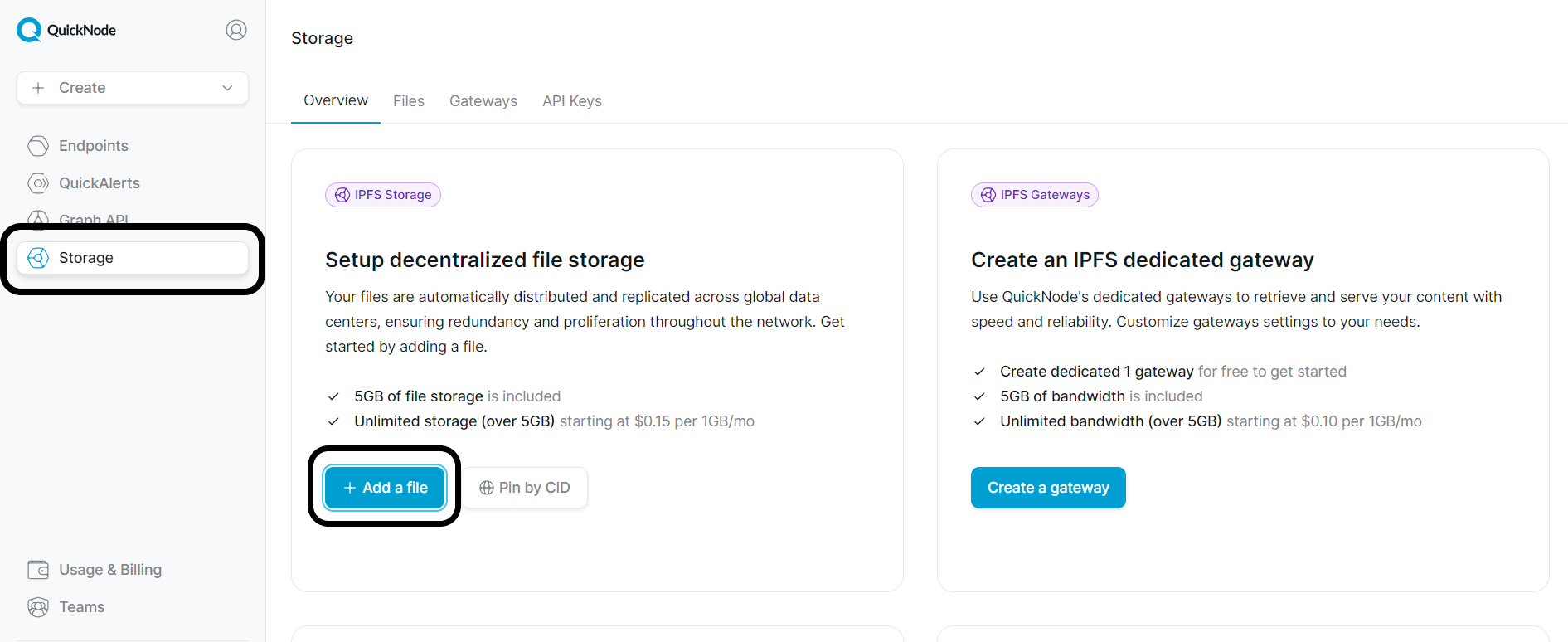Click the IPFS Gateways badge icon
The width and height of the screenshot is (1568, 642).
[x=988, y=195]
